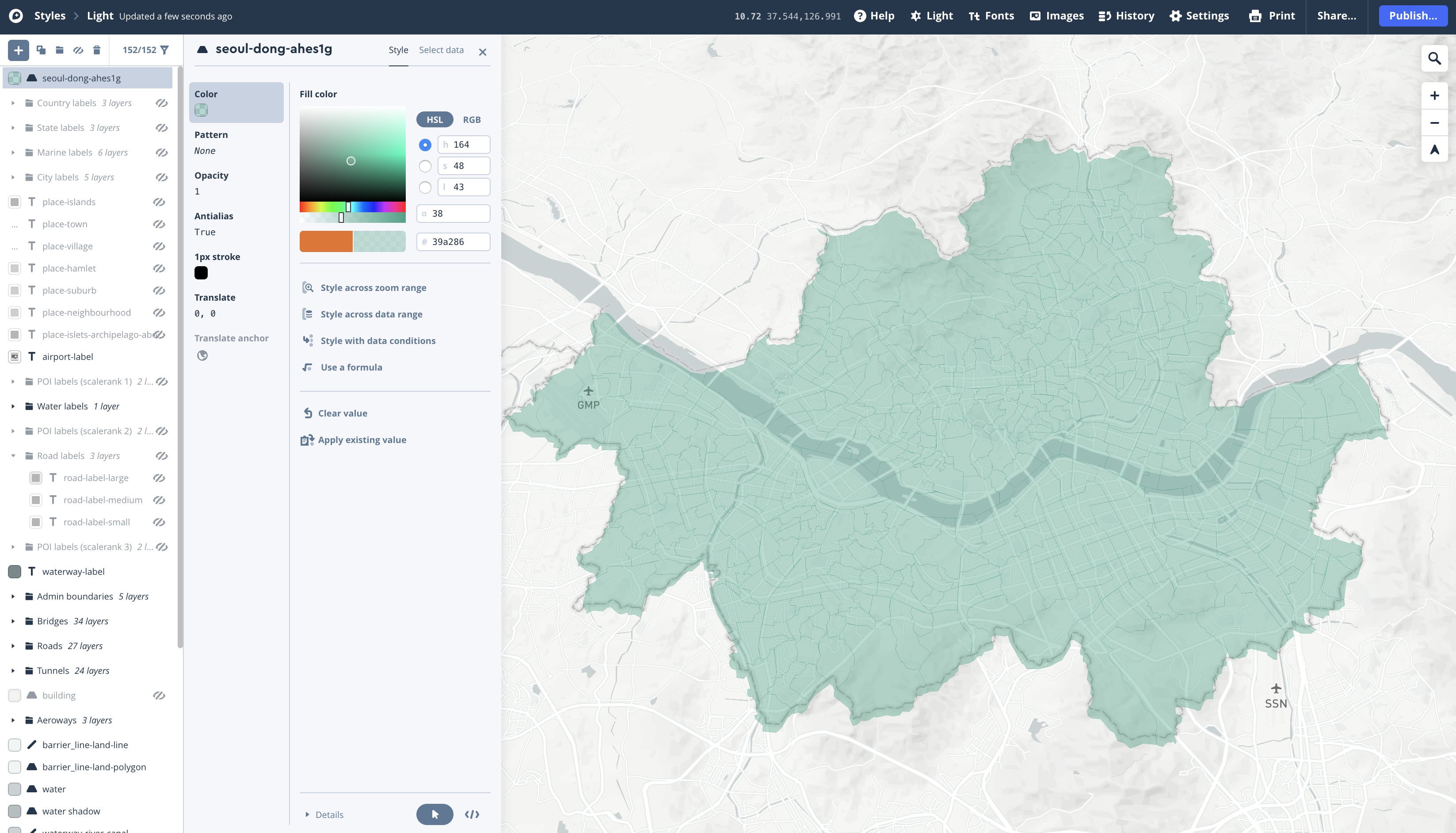The height and width of the screenshot is (833, 1456).
Task: Click the map search magnifier icon
Action: (x=1434, y=58)
